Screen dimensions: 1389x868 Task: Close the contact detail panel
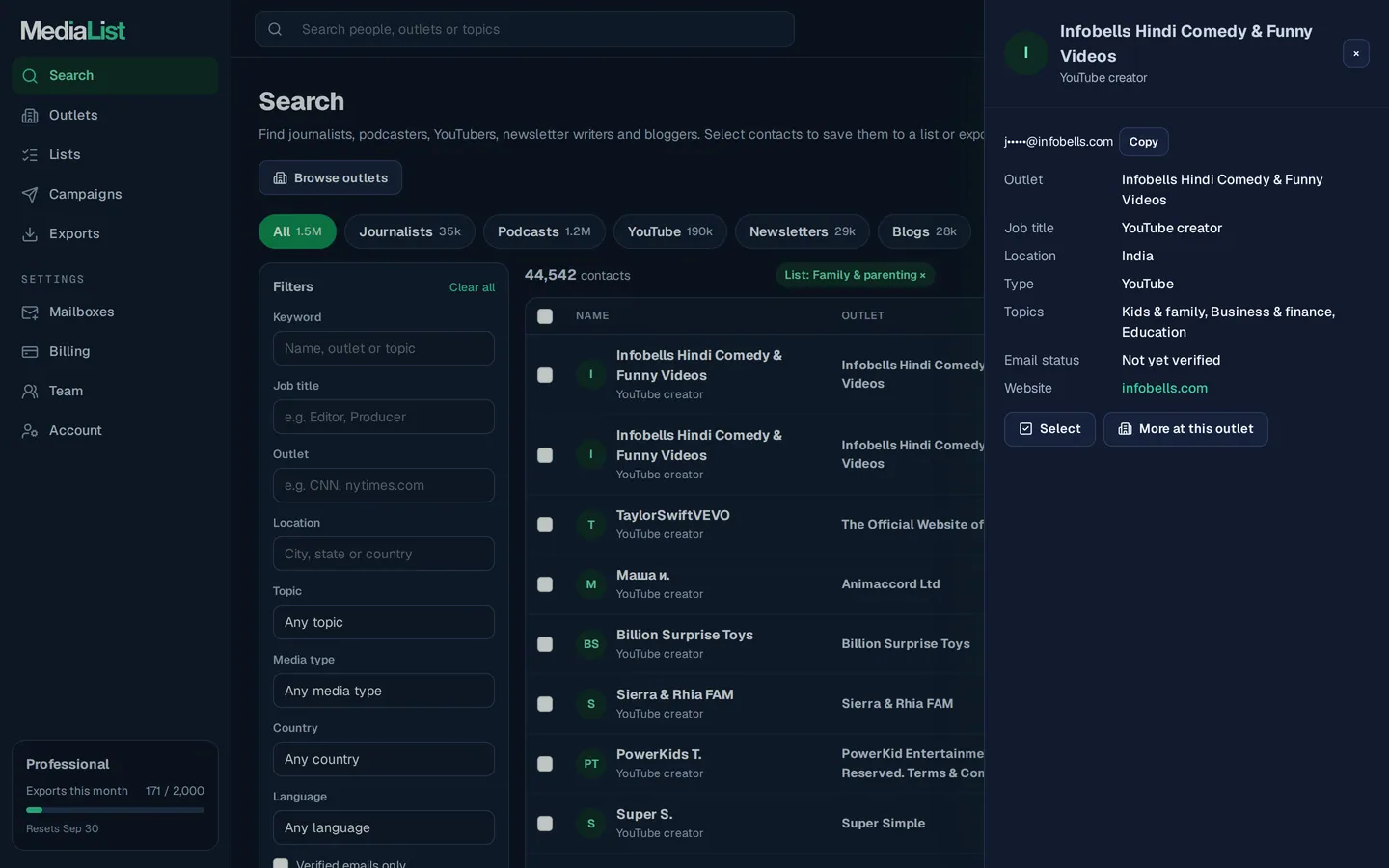(x=1355, y=53)
